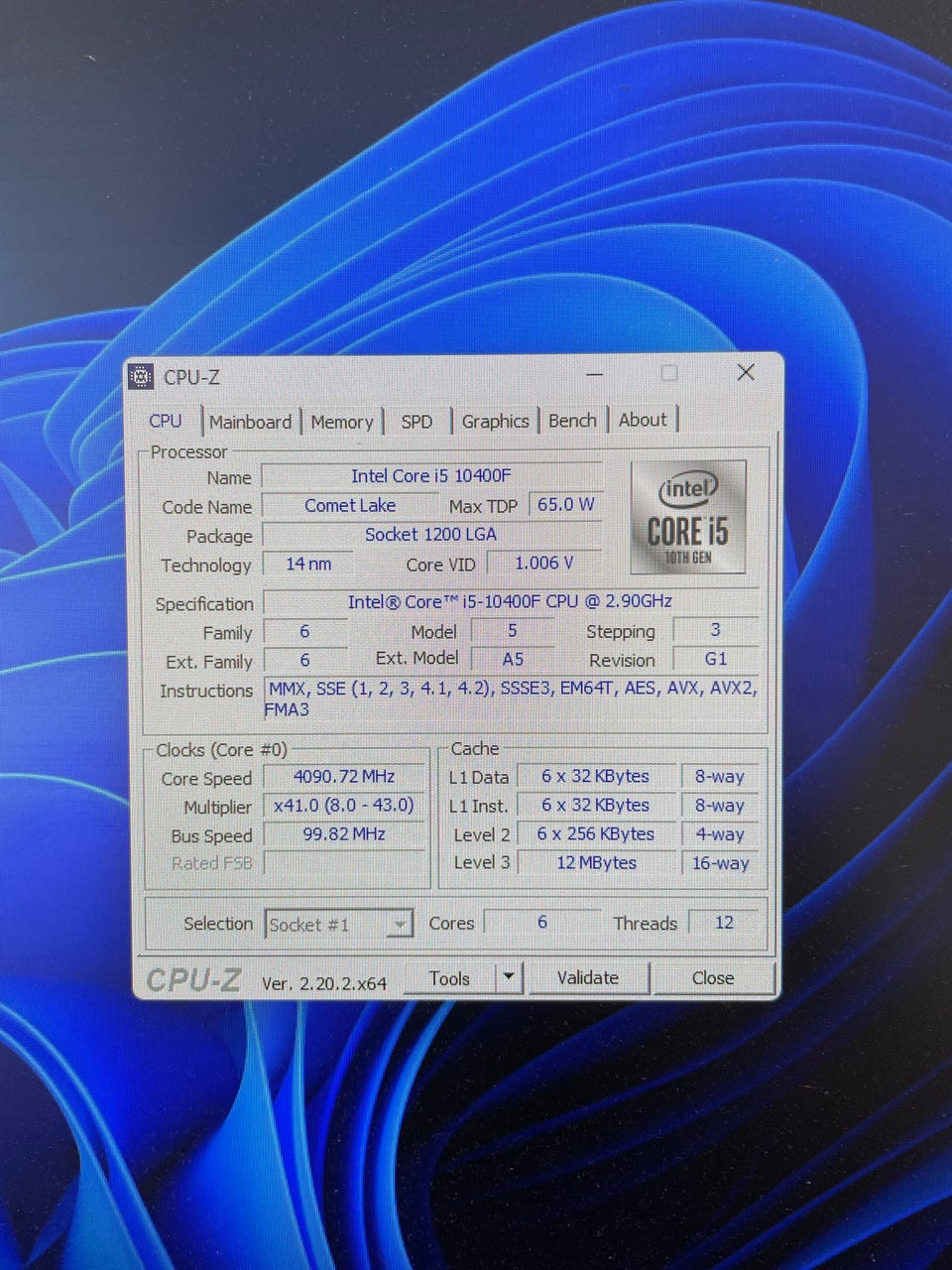Click the Level 2 value 6 x 256 KBytes
Screen dimensions: 952x1270
pyautogui.click(x=596, y=834)
